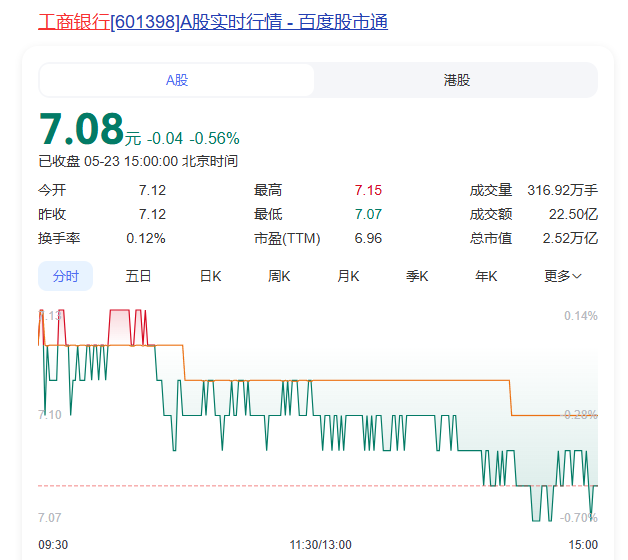This screenshot has width=628, height=560.
Task: Click the 11:30/13:00 time axis label
Action: (320, 545)
